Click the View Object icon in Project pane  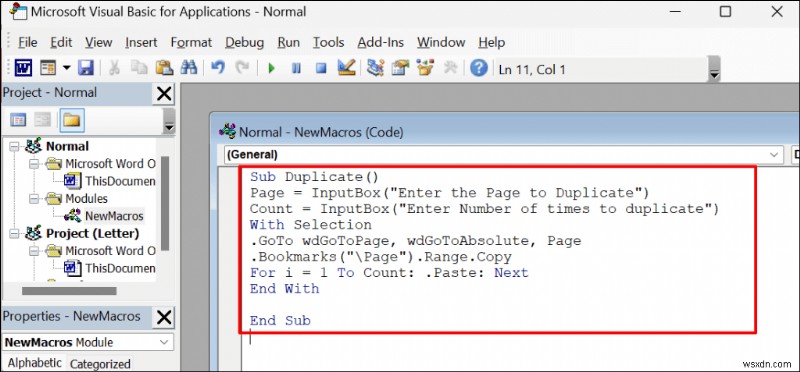(43, 120)
